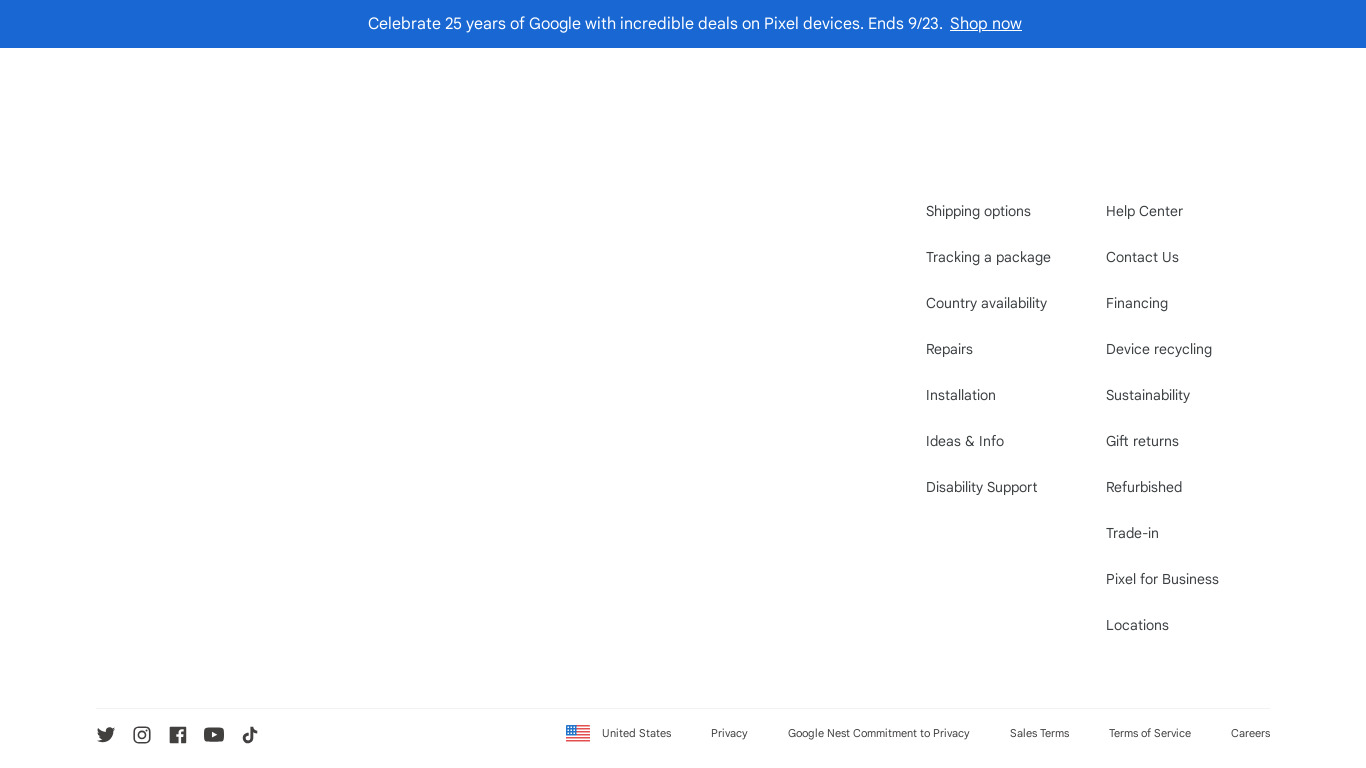Click the United States flag icon

578,733
